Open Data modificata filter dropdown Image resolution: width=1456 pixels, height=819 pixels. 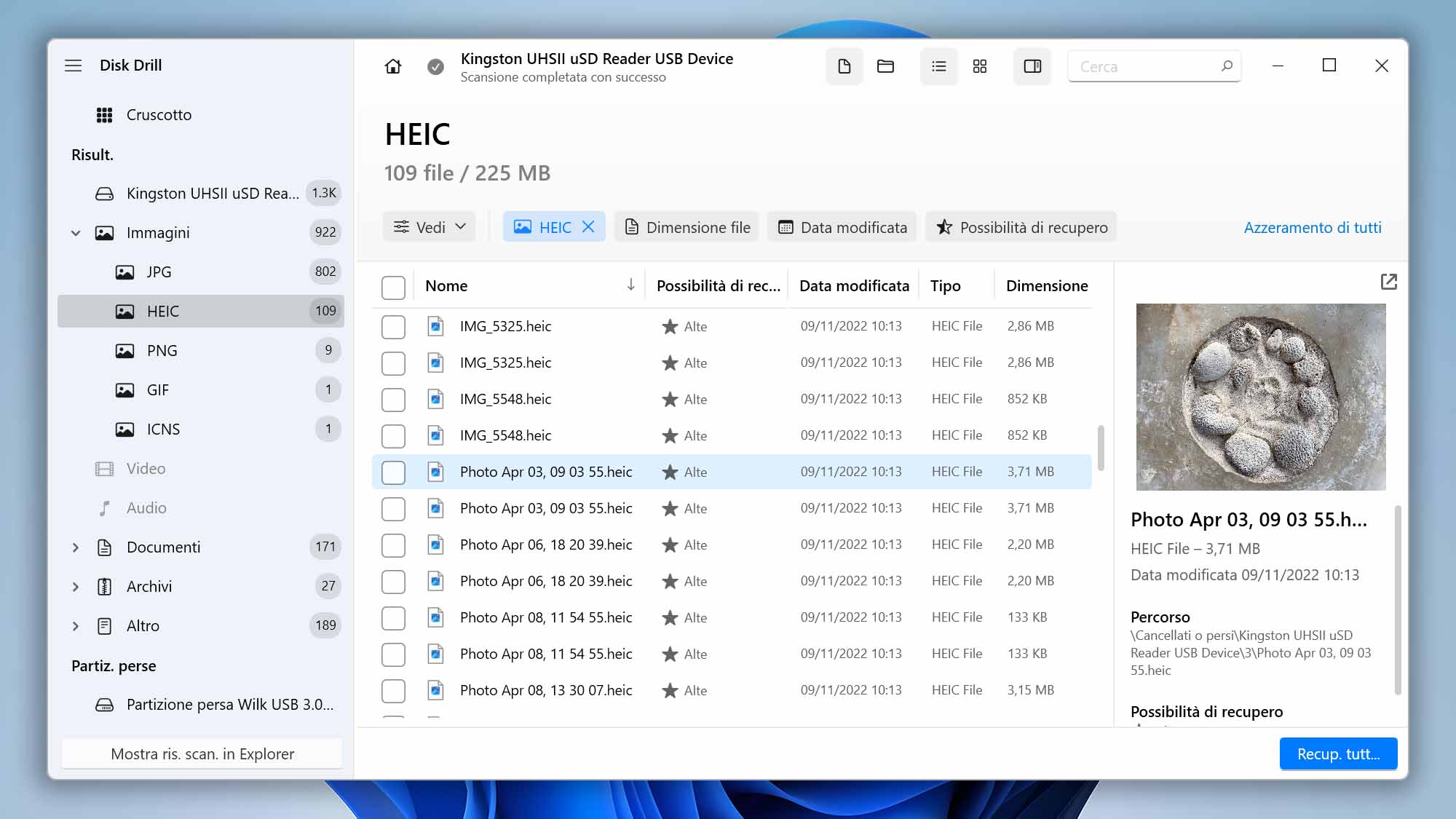pyautogui.click(x=842, y=227)
